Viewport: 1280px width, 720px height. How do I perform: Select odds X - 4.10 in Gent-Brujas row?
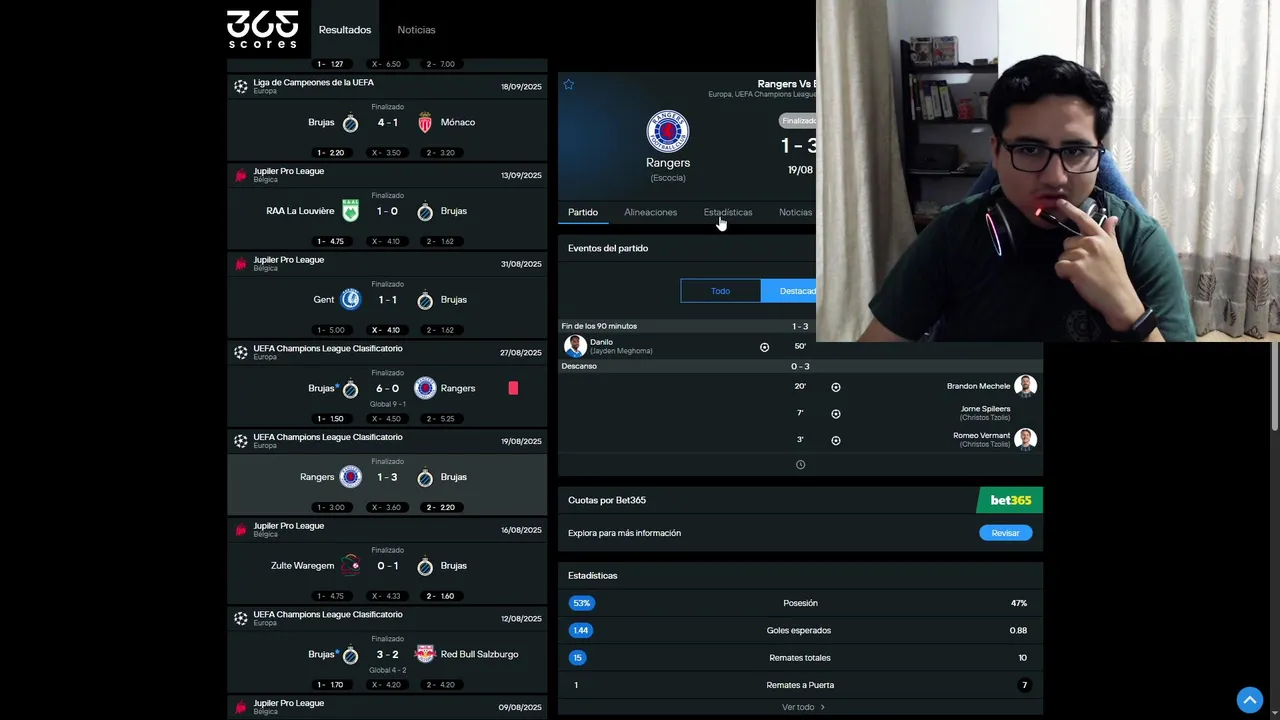(386, 330)
